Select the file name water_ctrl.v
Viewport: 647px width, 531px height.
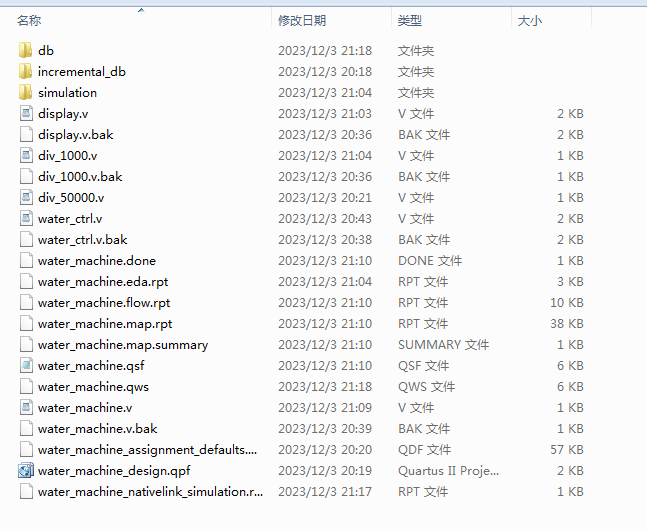click(70, 219)
